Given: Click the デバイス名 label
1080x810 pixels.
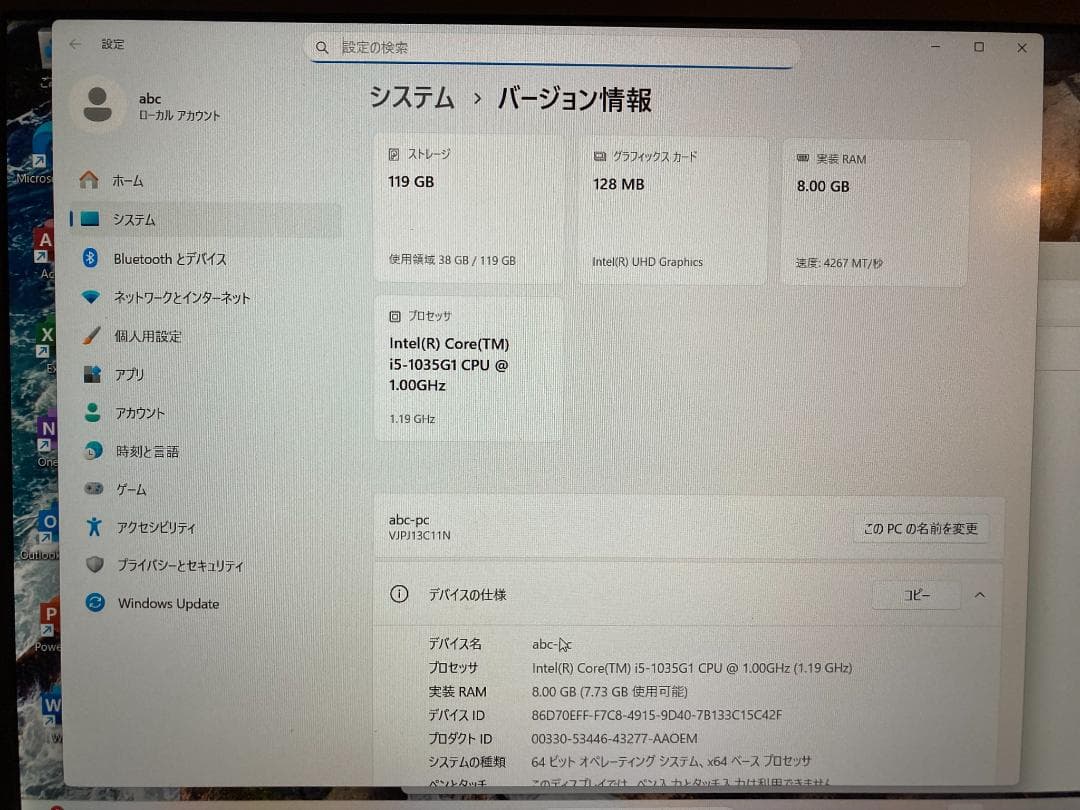Looking at the screenshot, I should click(455, 644).
